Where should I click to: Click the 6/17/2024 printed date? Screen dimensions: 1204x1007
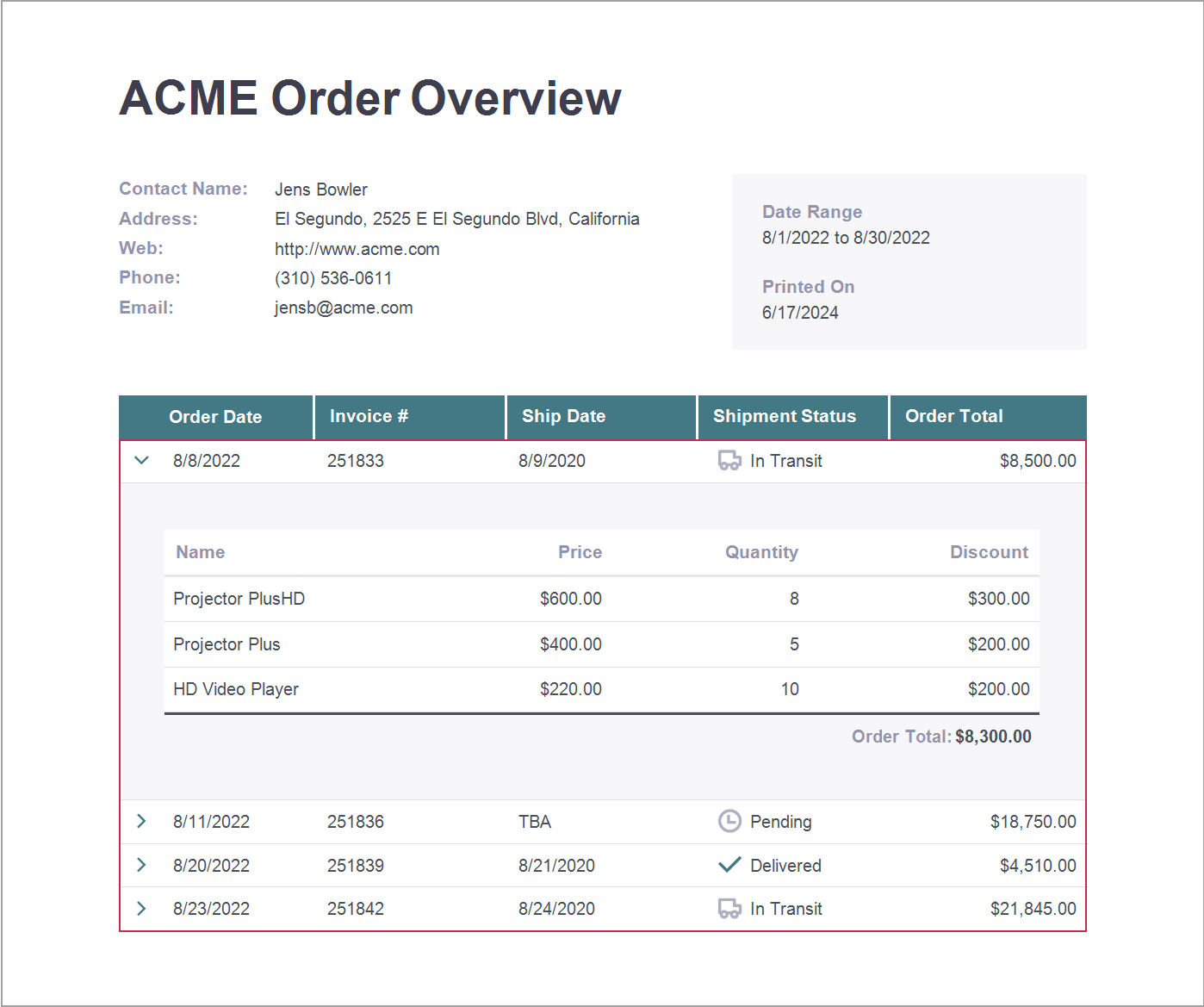pyautogui.click(x=800, y=313)
